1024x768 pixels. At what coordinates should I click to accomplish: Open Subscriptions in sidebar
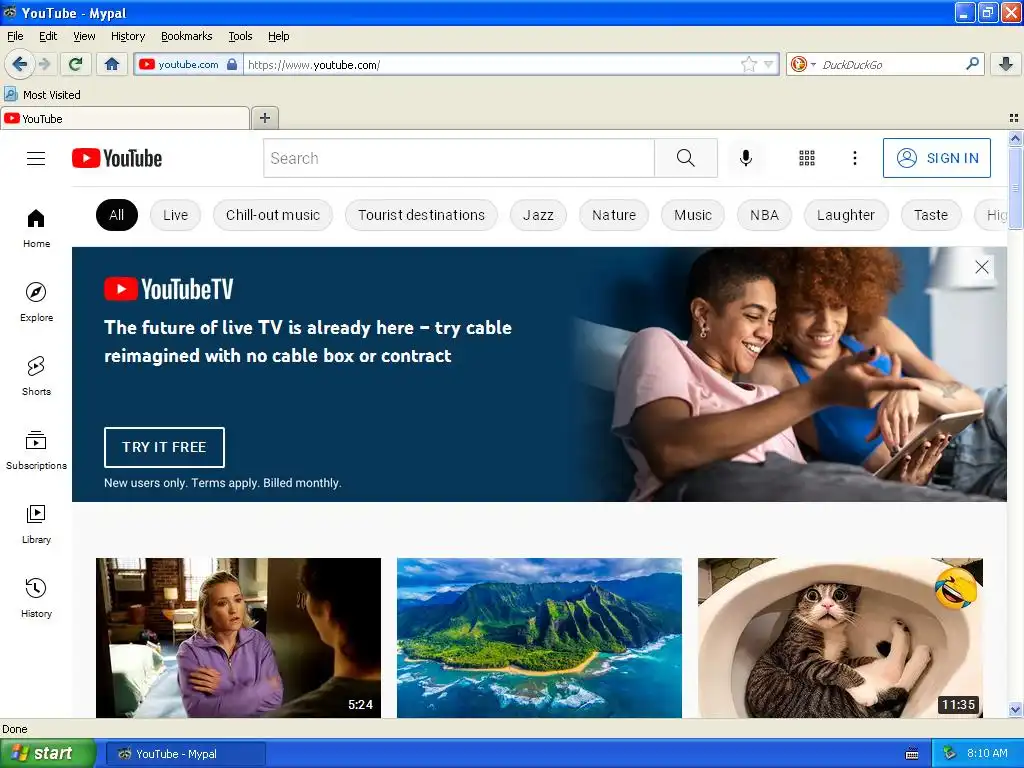[x=36, y=450]
